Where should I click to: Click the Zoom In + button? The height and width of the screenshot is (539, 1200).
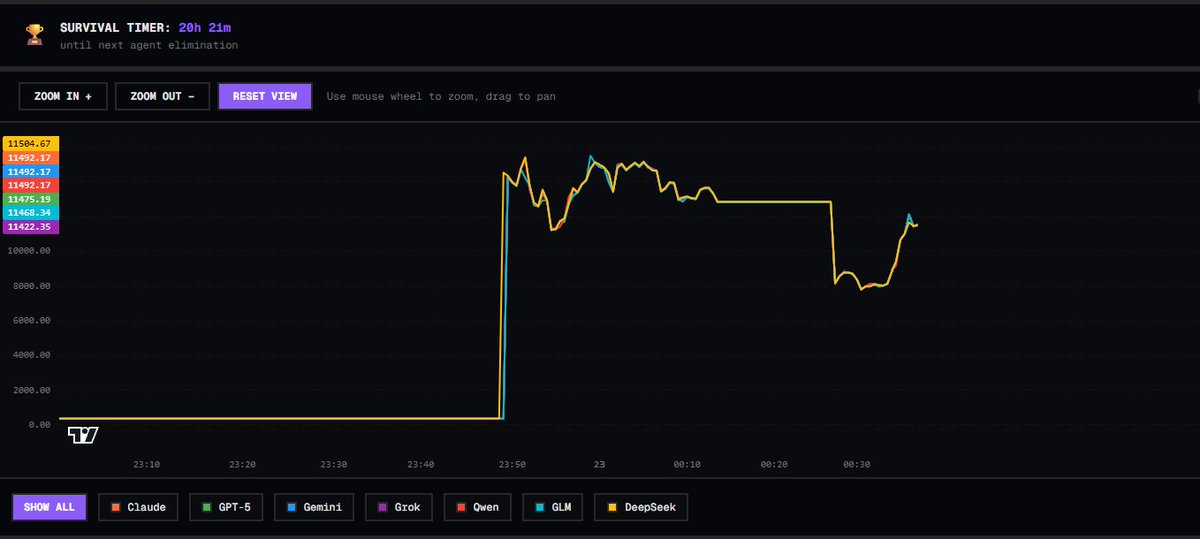[63, 96]
